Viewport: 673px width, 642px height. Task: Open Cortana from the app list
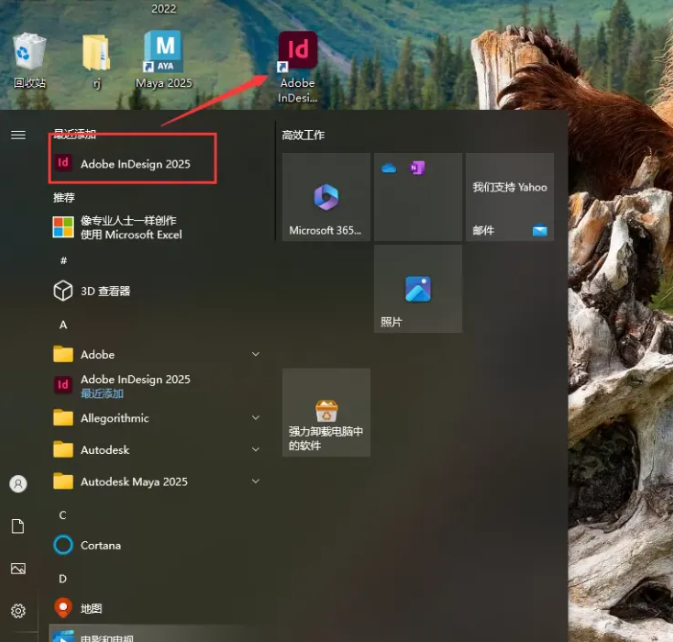click(x=100, y=545)
